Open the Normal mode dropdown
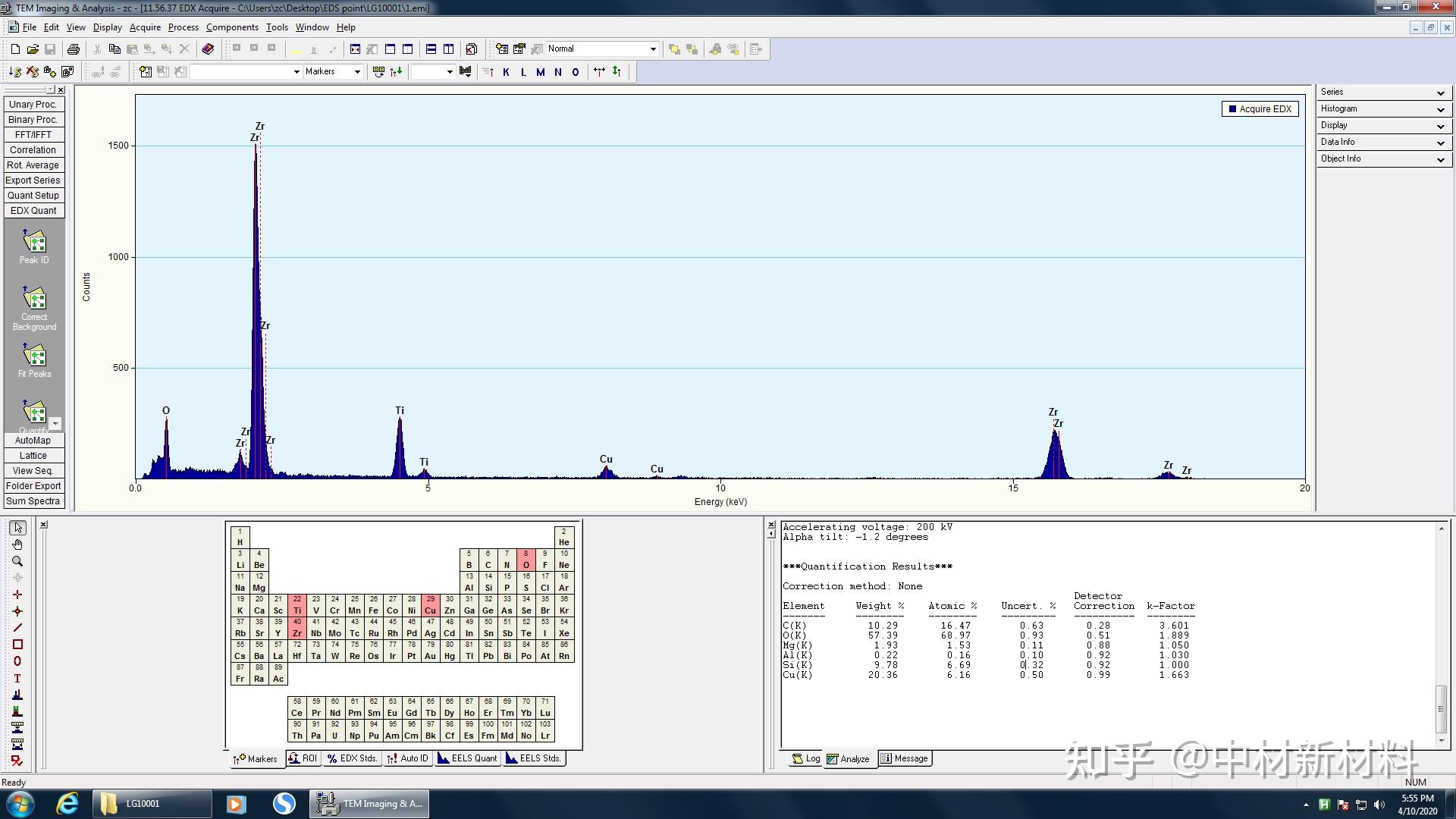 (652, 49)
